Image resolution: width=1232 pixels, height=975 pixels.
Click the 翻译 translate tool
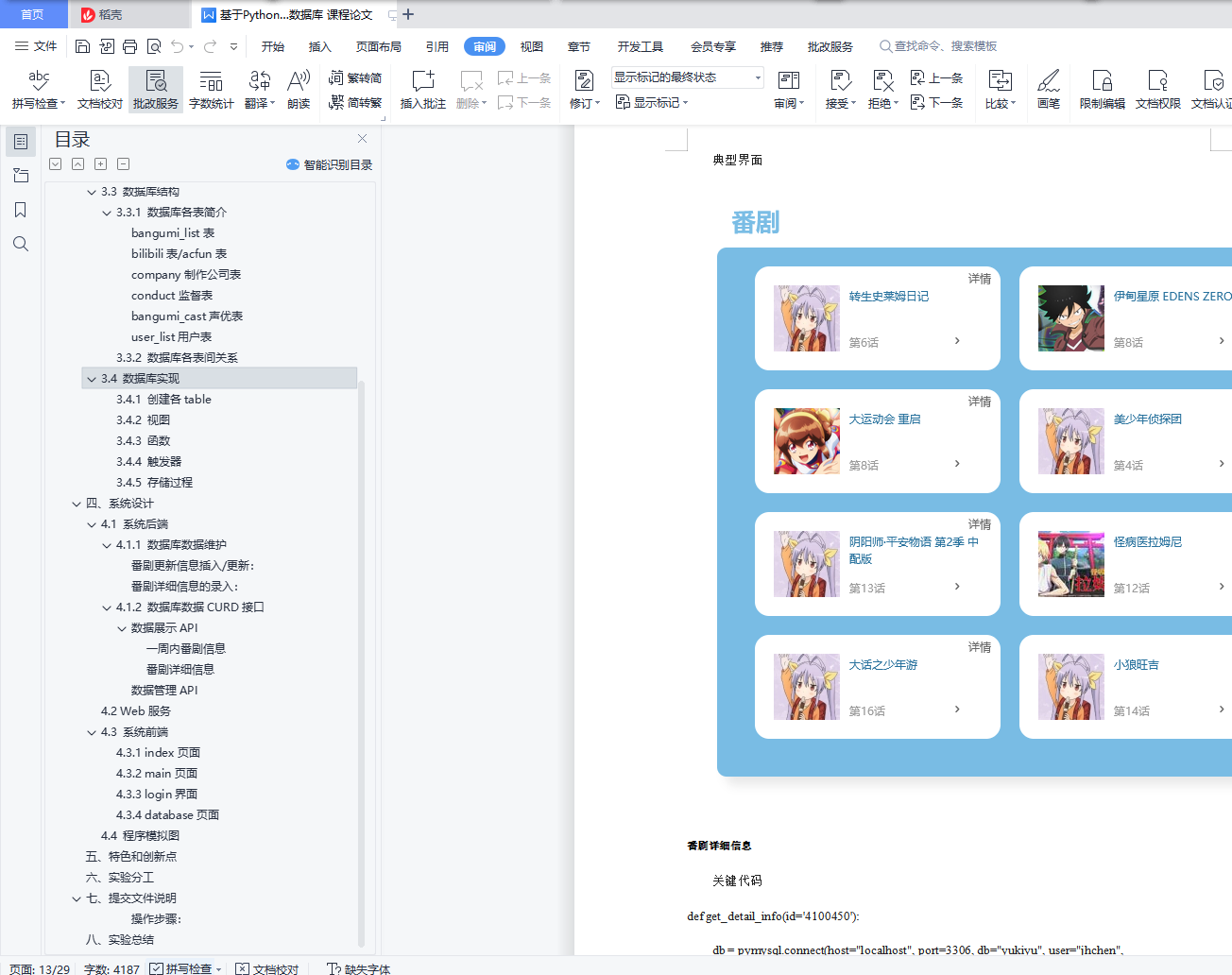coord(259,90)
